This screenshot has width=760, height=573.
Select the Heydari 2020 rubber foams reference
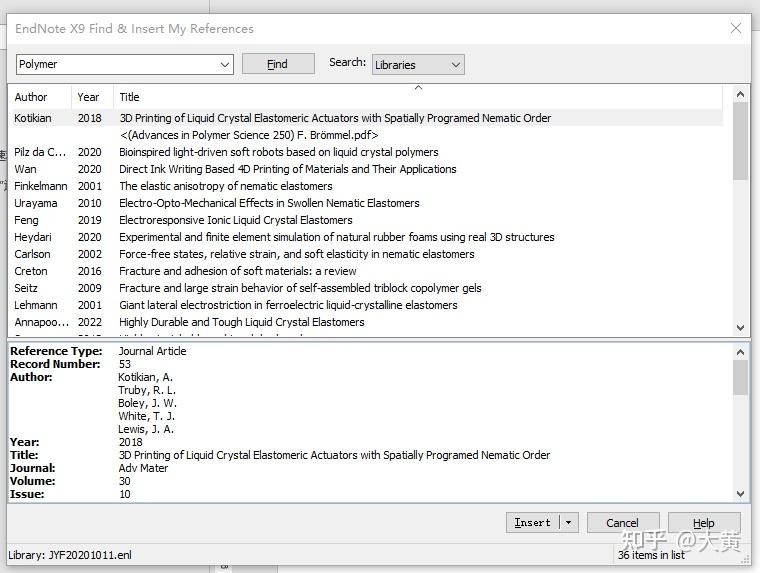[x=366, y=237]
